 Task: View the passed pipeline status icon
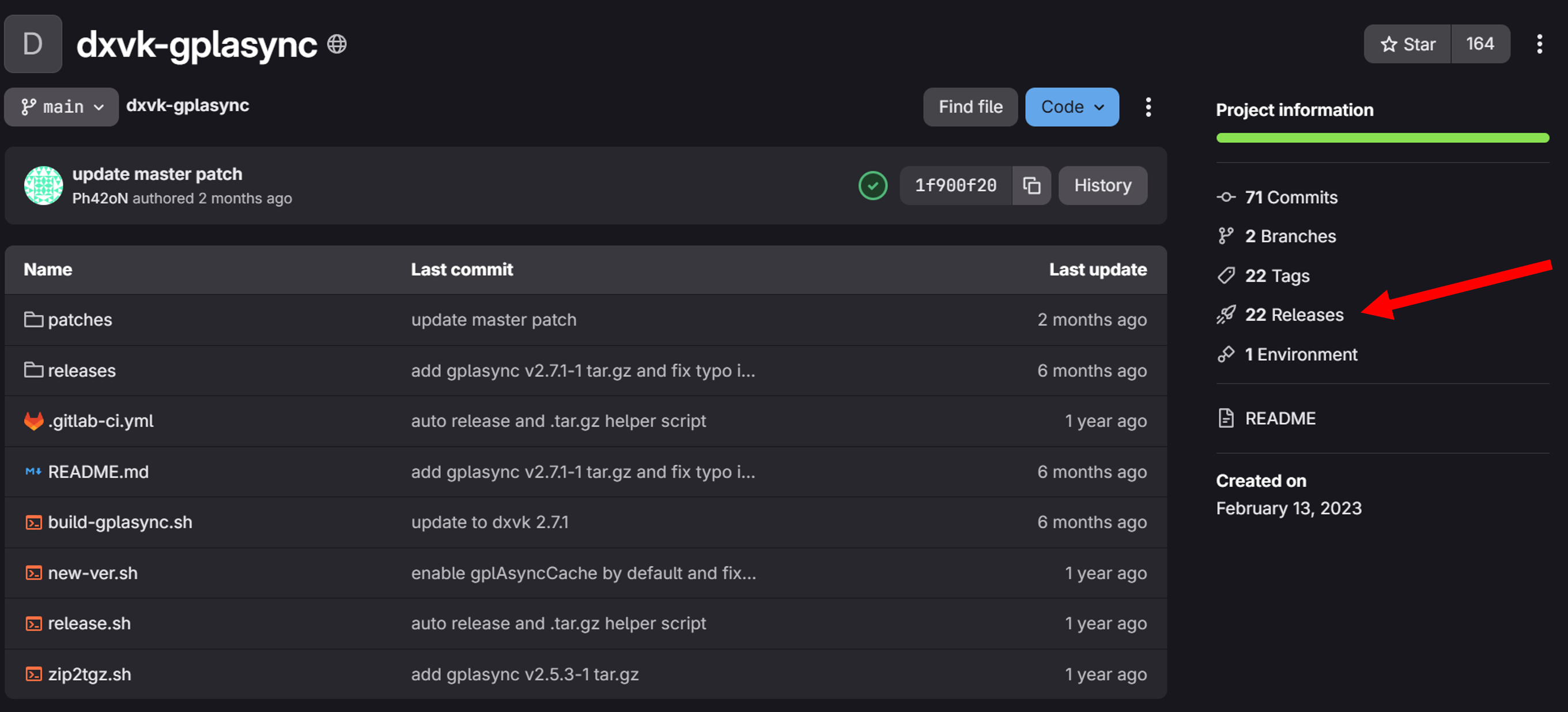click(873, 185)
